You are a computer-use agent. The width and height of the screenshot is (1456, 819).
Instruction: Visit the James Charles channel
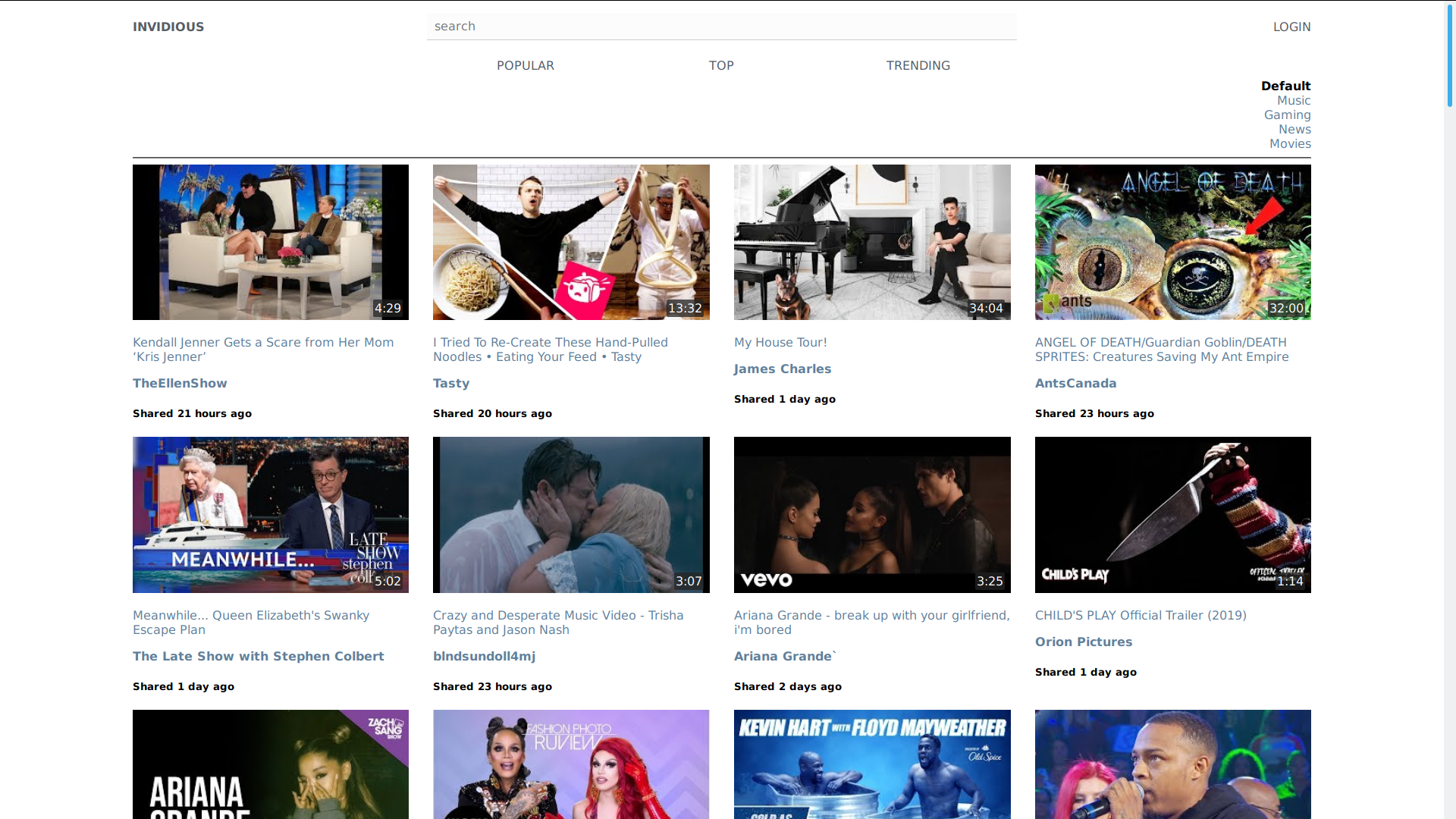[x=783, y=369]
